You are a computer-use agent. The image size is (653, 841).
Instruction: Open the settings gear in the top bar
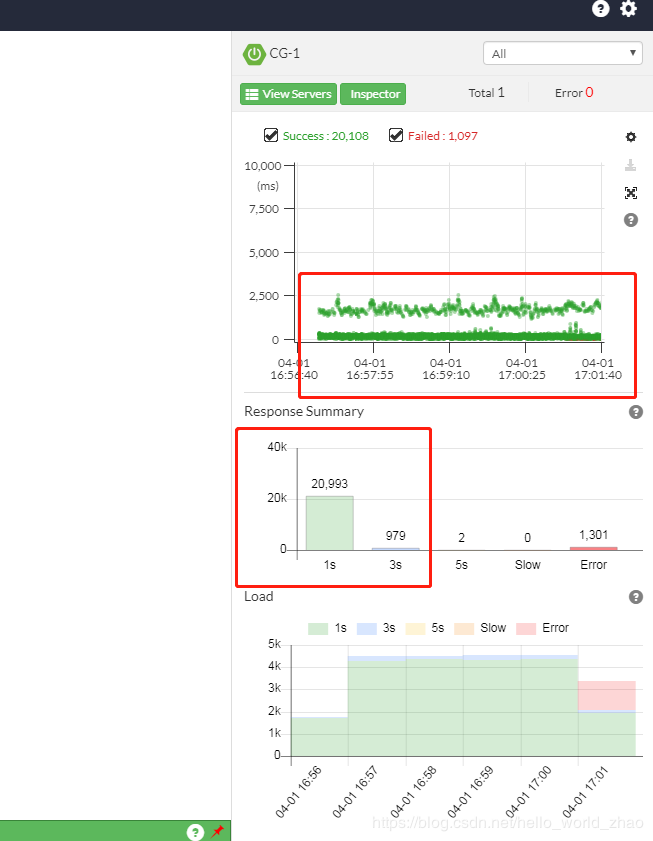coord(628,8)
